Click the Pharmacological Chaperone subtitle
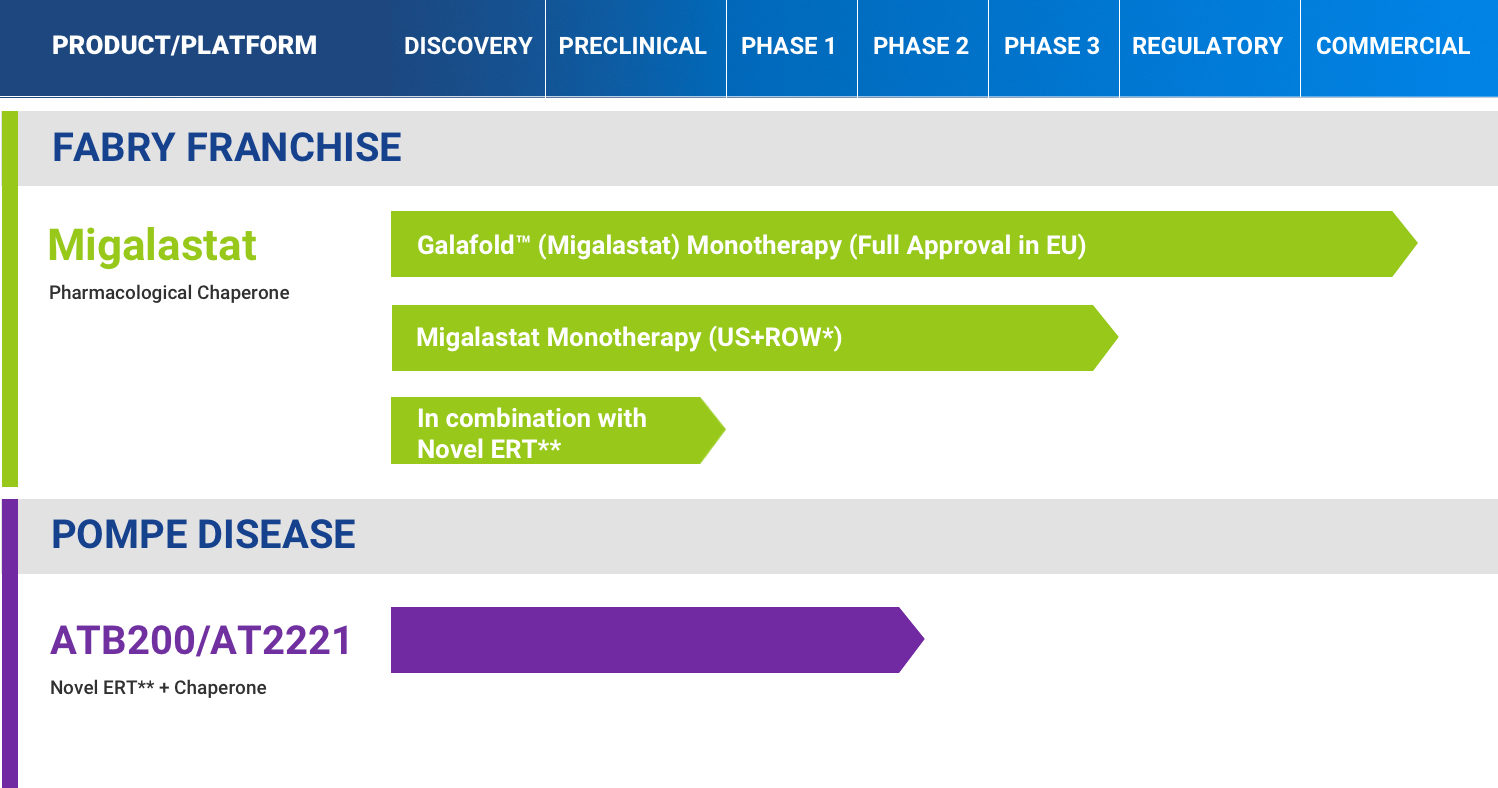Viewport: 1498px width, 788px height. click(x=169, y=293)
